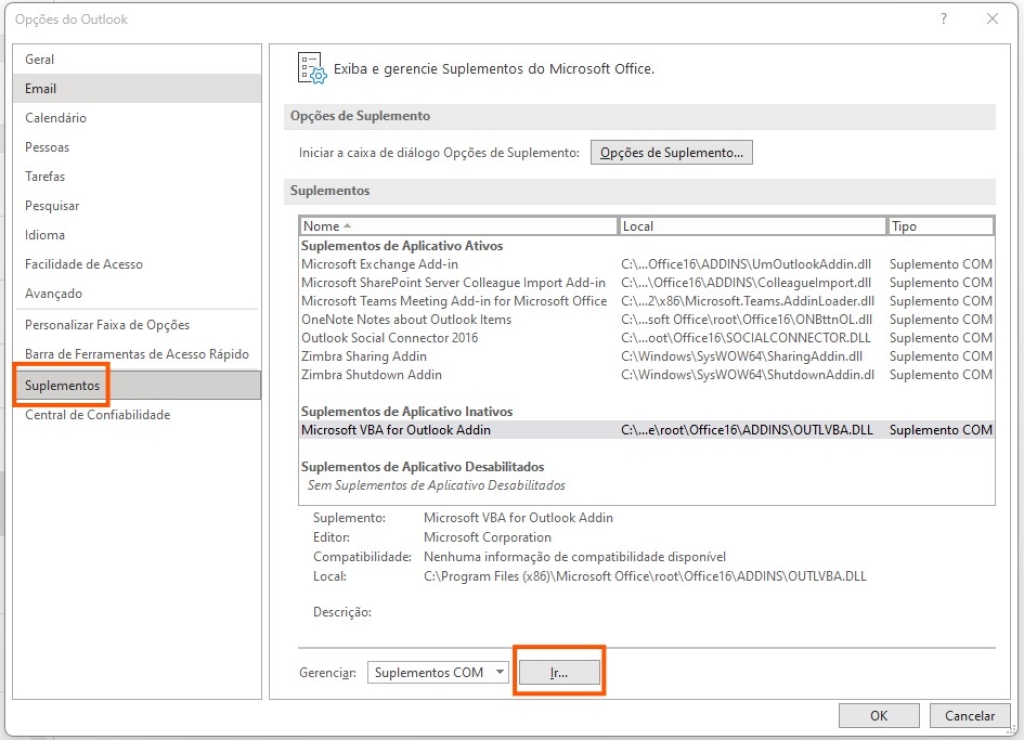Go to Personalizar Faixa de Opções
The width and height of the screenshot is (1024, 740).
(107, 325)
